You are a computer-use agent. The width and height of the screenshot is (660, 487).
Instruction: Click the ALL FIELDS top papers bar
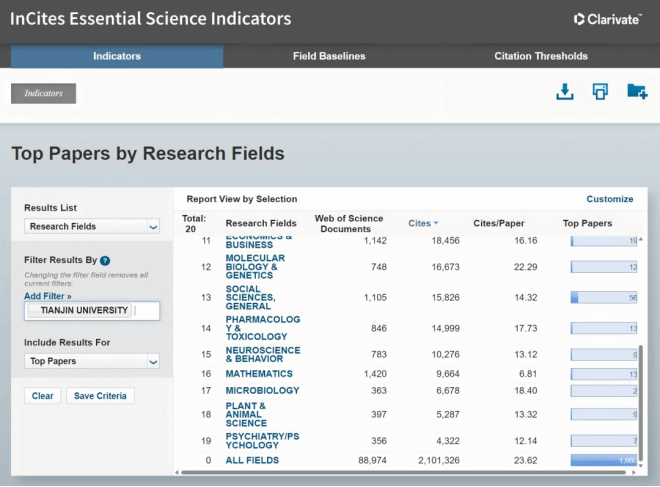click(x=604, y=460)
